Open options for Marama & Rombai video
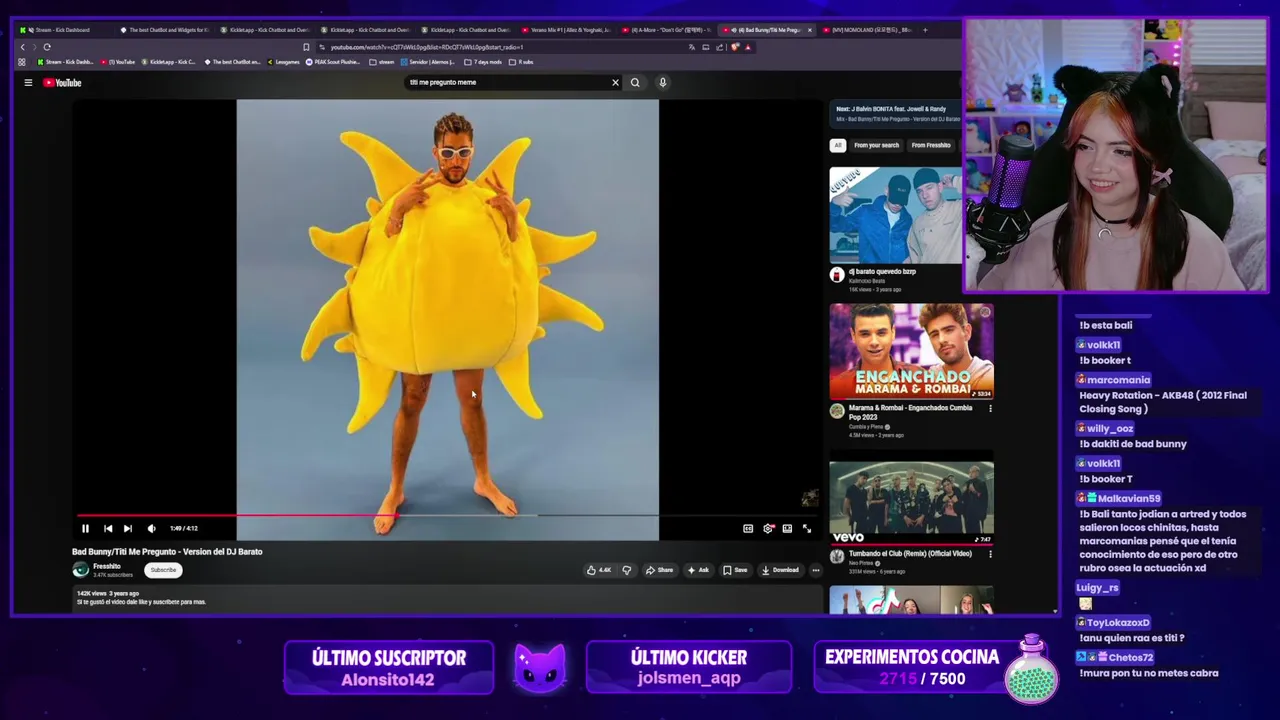The image size is (1280, 720). (x=990, y=408)
